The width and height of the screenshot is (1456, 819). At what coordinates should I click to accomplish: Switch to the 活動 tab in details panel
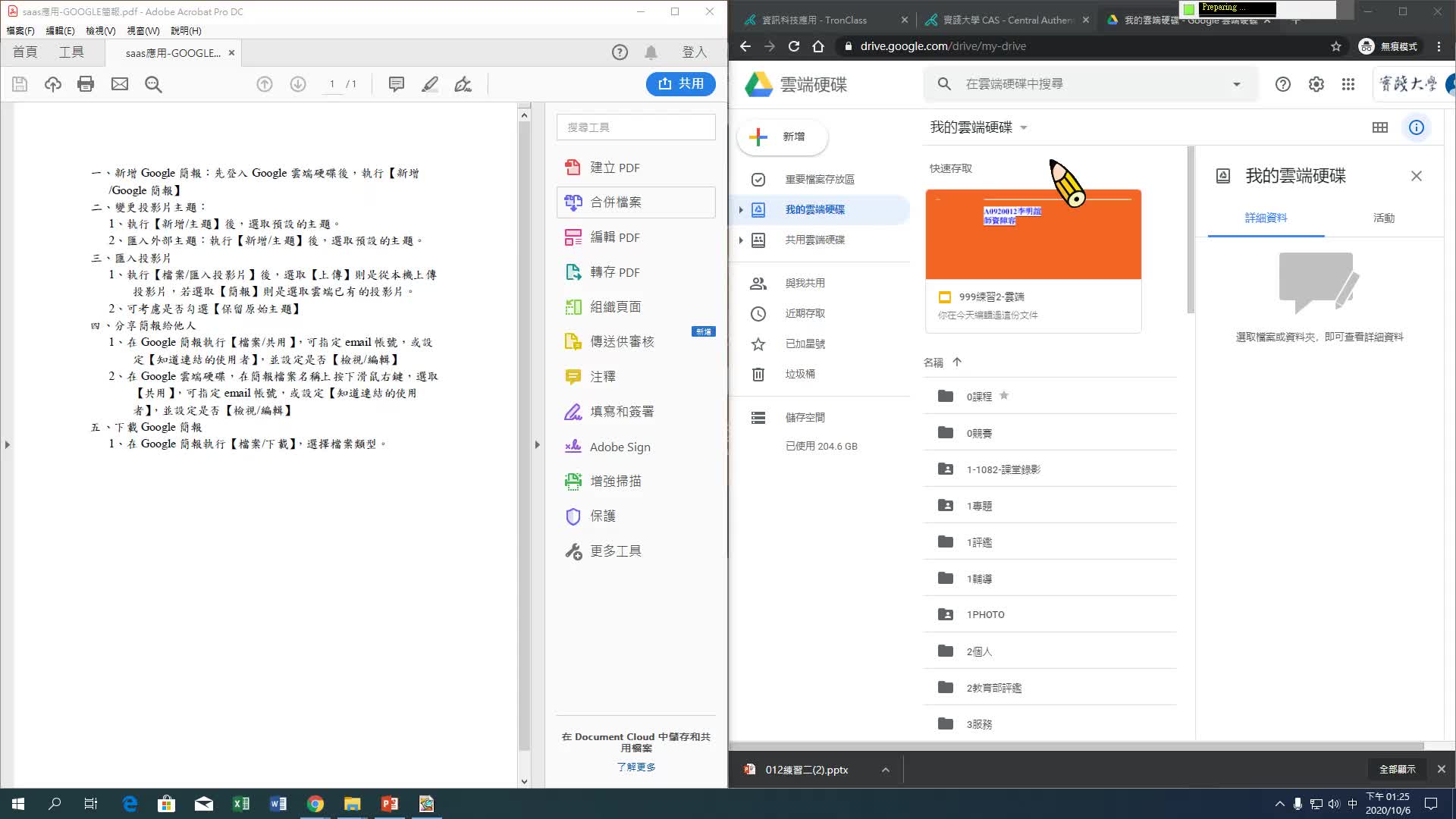pyautogui.click(x=1383, y=218)
